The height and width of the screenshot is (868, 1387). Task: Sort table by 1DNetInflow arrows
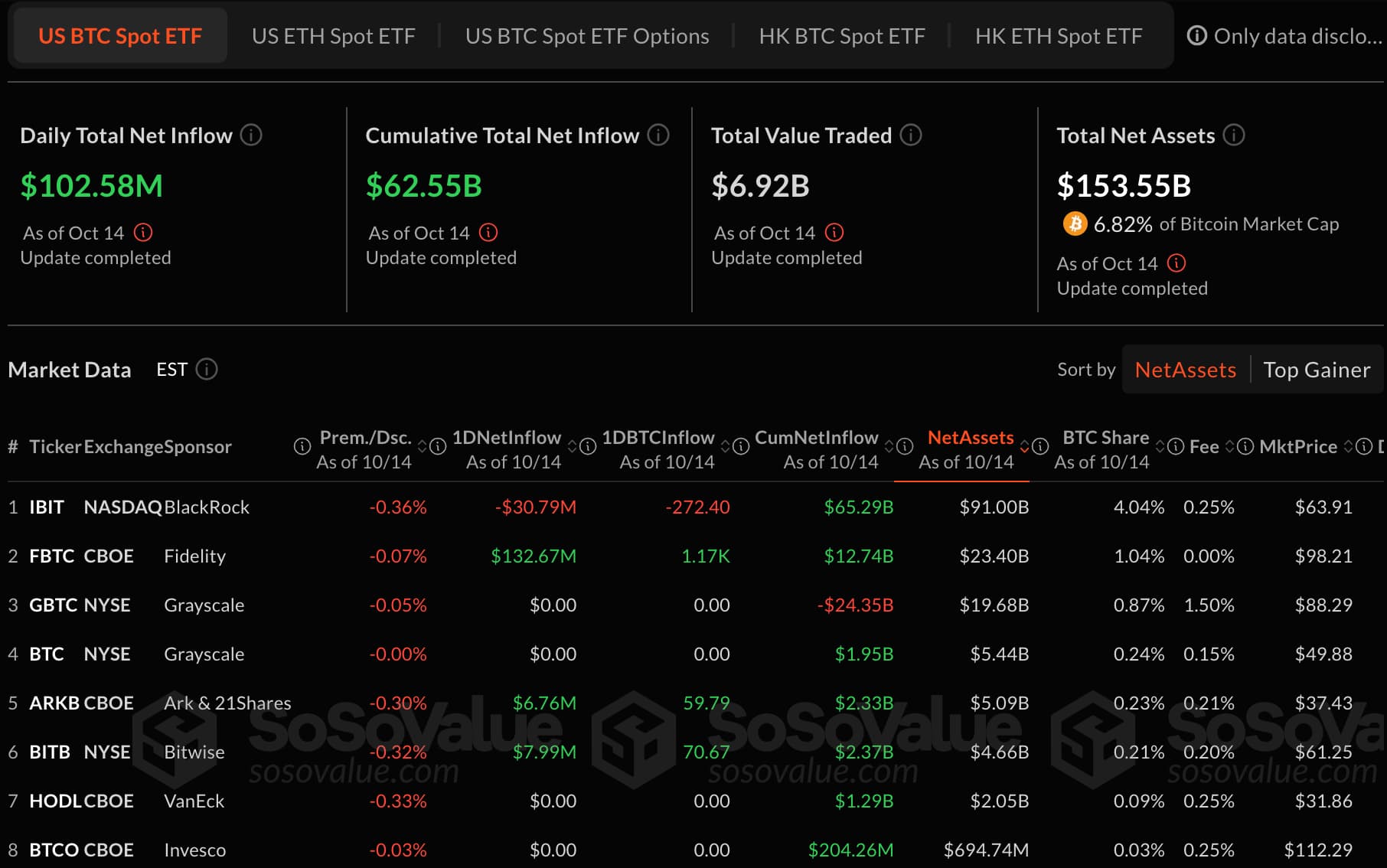point(572,446)
